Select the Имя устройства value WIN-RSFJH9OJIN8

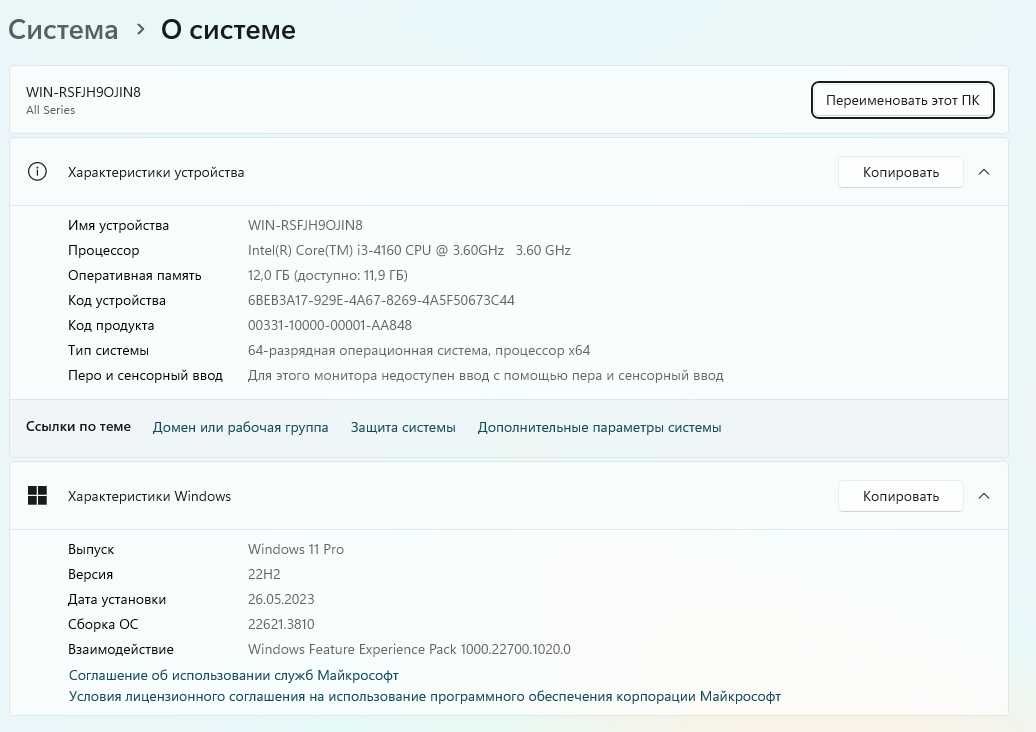pyautogui.click(x=305, y=225)
